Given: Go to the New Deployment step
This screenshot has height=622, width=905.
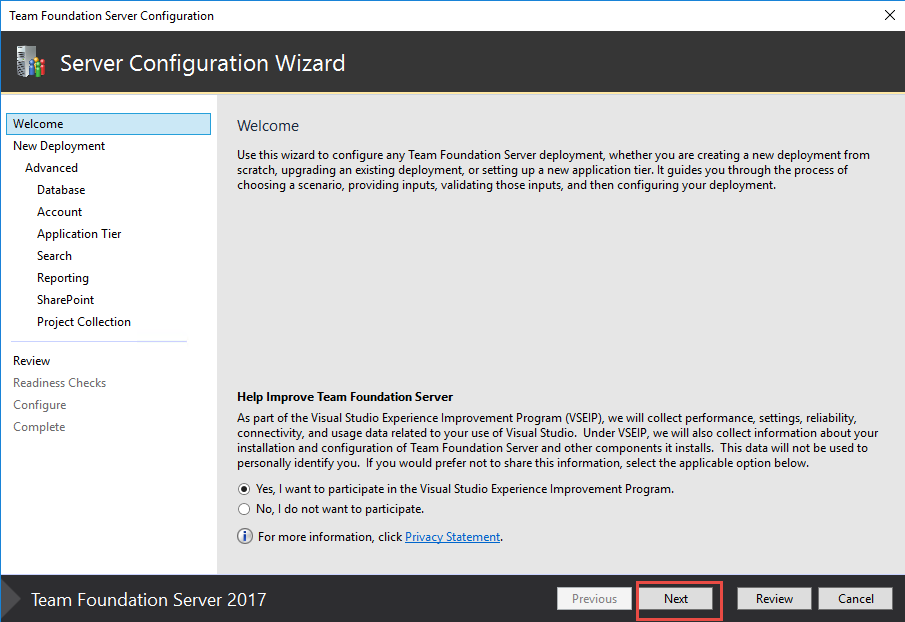Looking at the screenshot, I should coord(59,146).
